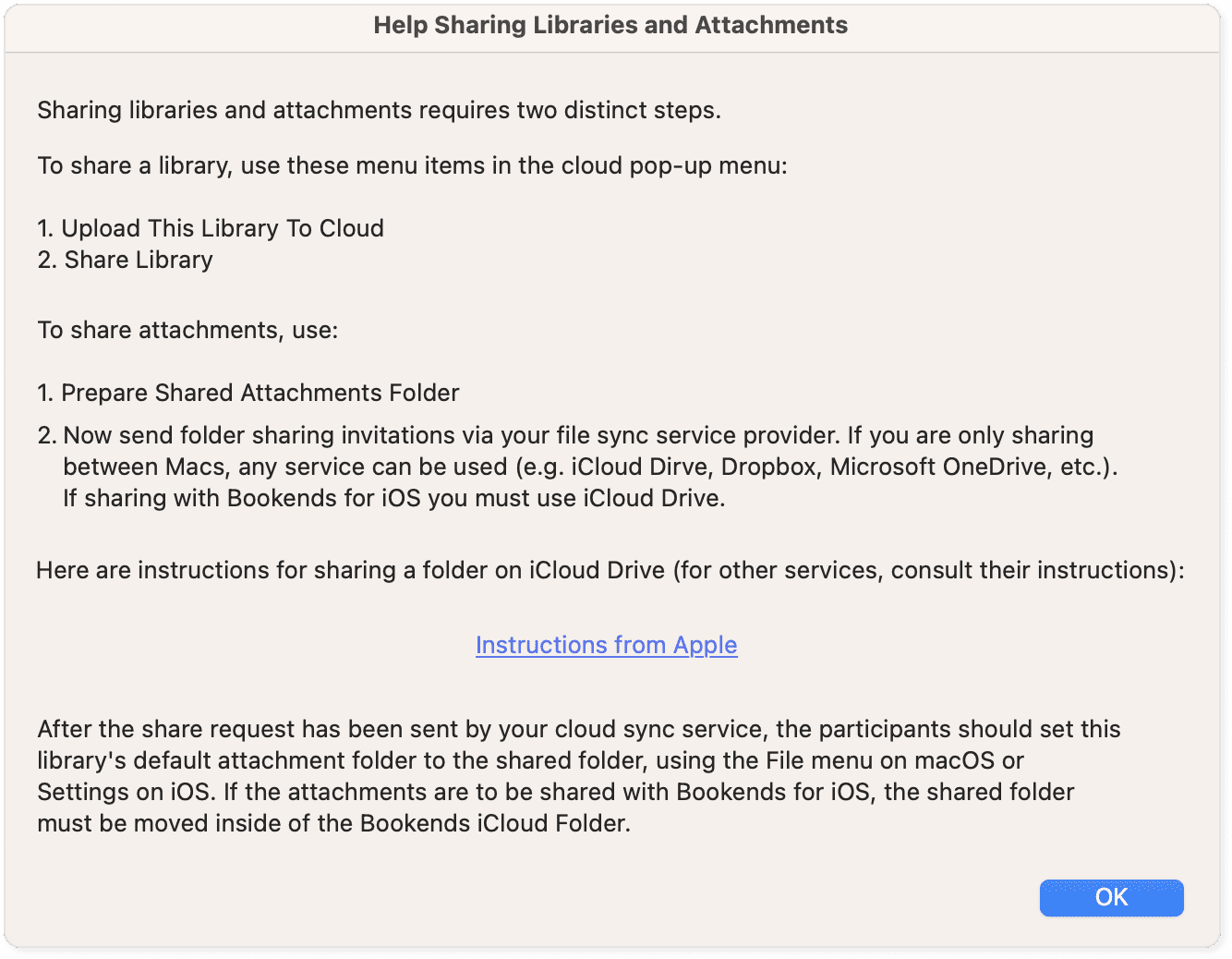Click the Help Sharing Libraries and Attachments title

coord(610,25)
